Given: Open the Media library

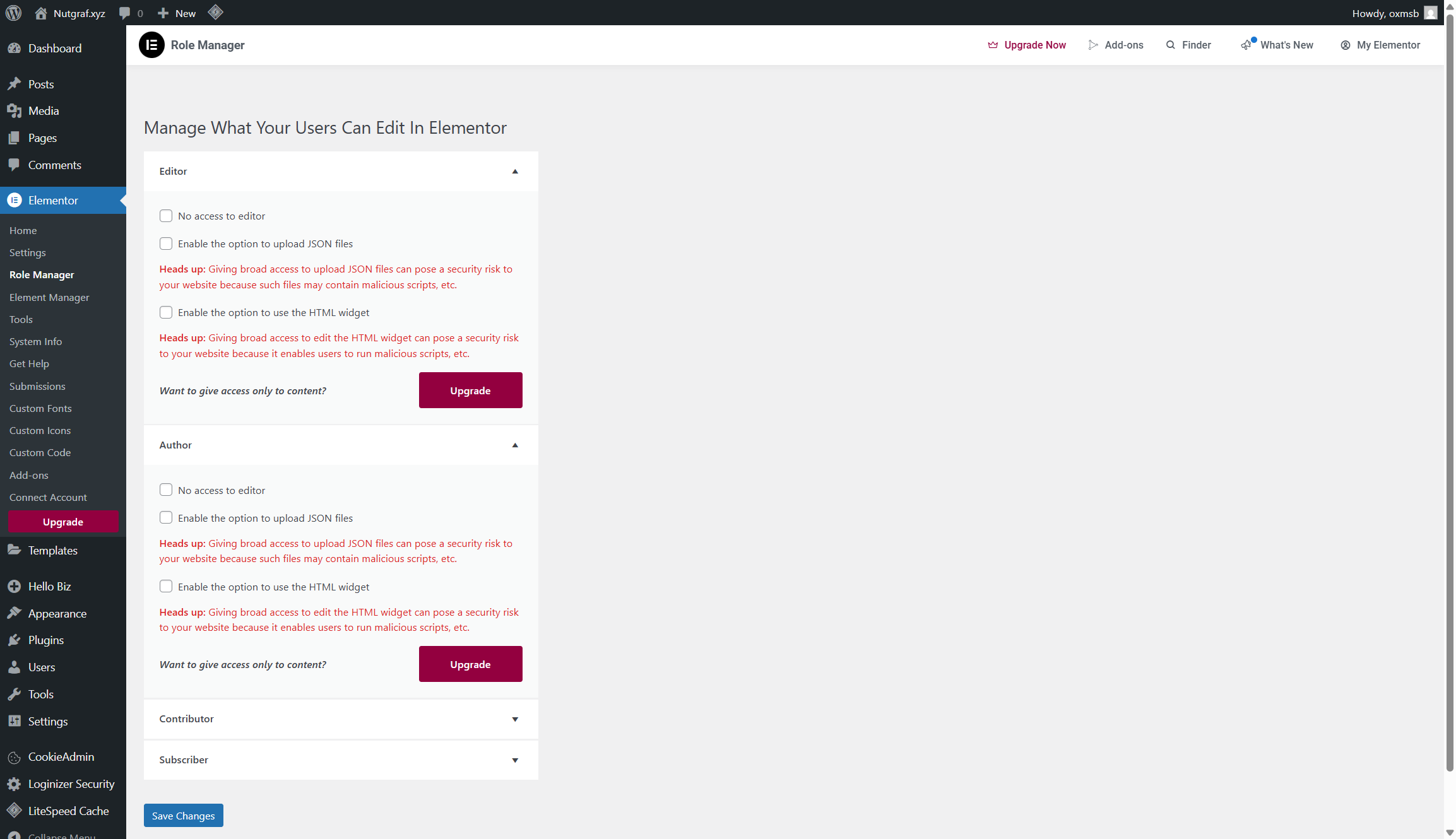Looking at the screenshot, I should tap(42, 110).
